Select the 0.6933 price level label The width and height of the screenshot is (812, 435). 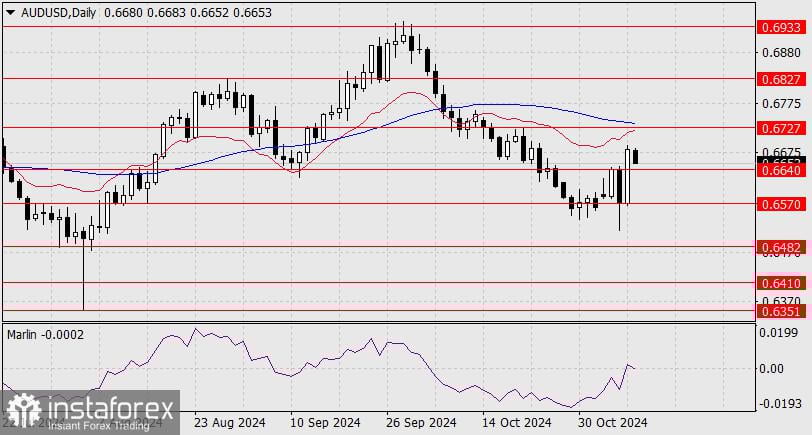[x=781, y=27]
